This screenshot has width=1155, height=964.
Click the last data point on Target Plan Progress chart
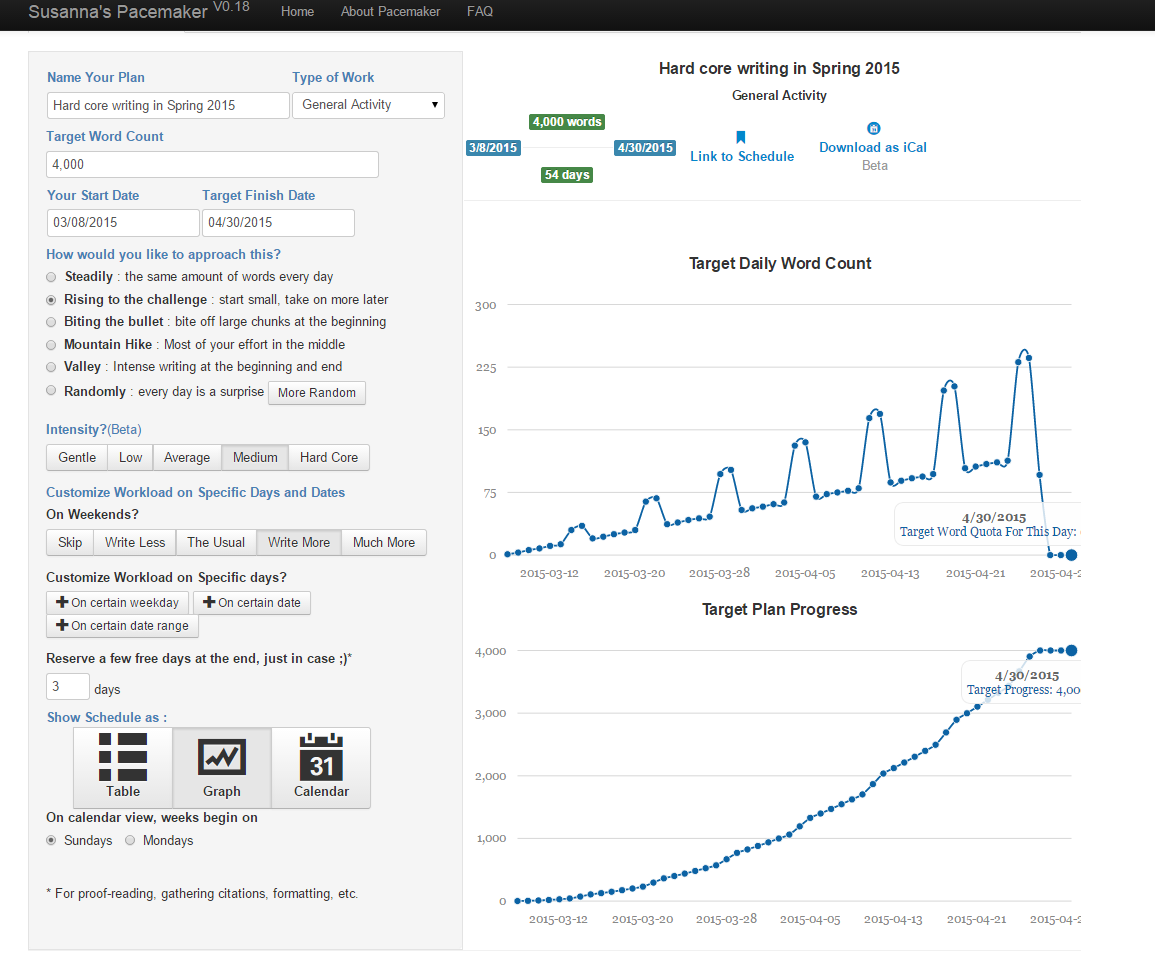click(x=1072, y=650)
